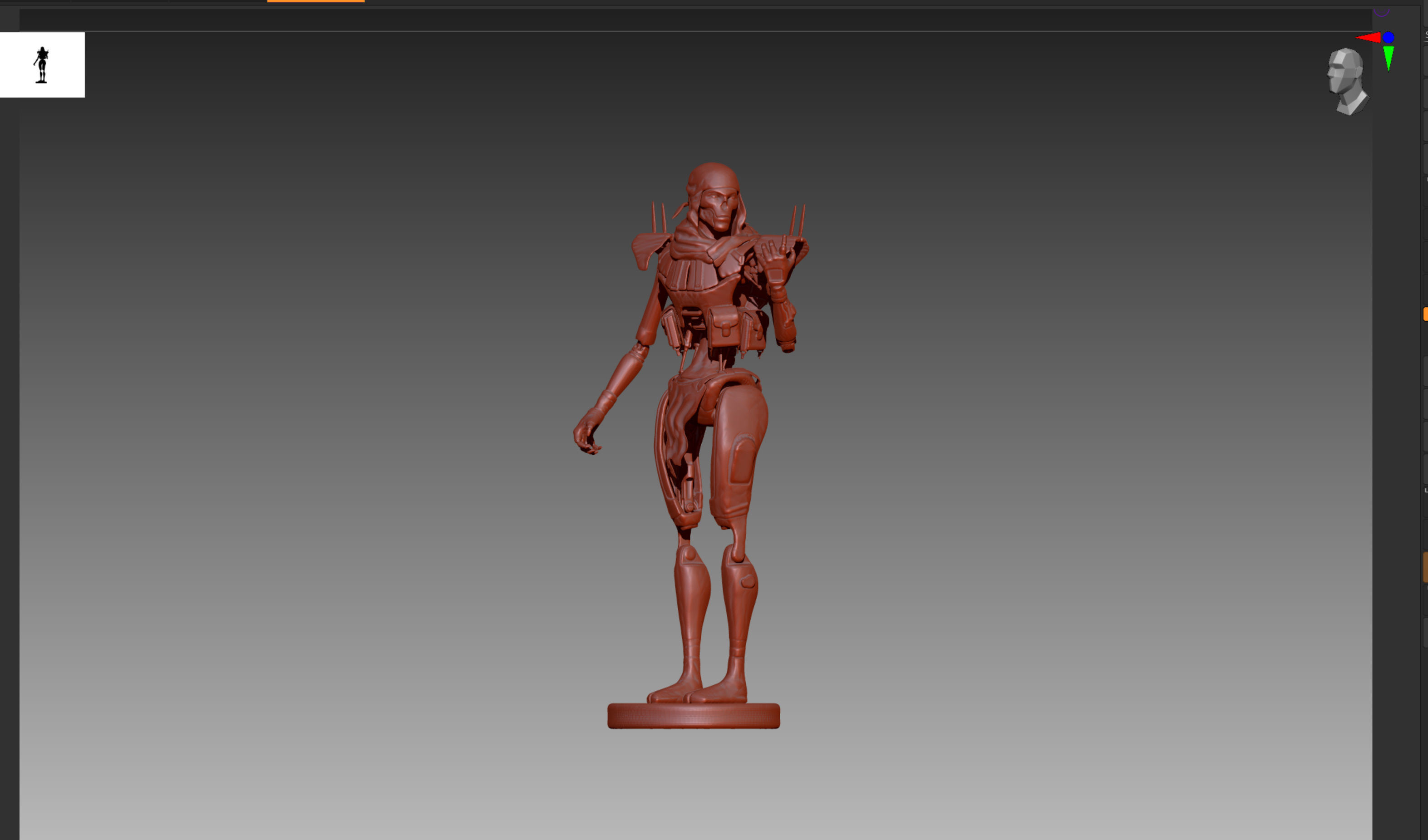This screenshot has height=840, width=1428.
Task: Click the blue Z axis dot
Action: [1389, 37]
